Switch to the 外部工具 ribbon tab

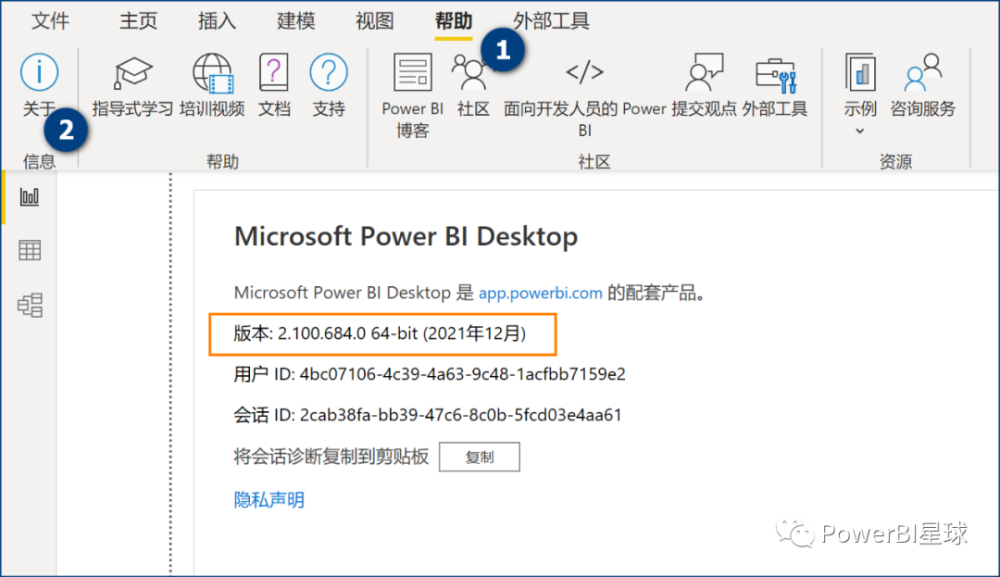pyautogui.click(x=551, y=21)
